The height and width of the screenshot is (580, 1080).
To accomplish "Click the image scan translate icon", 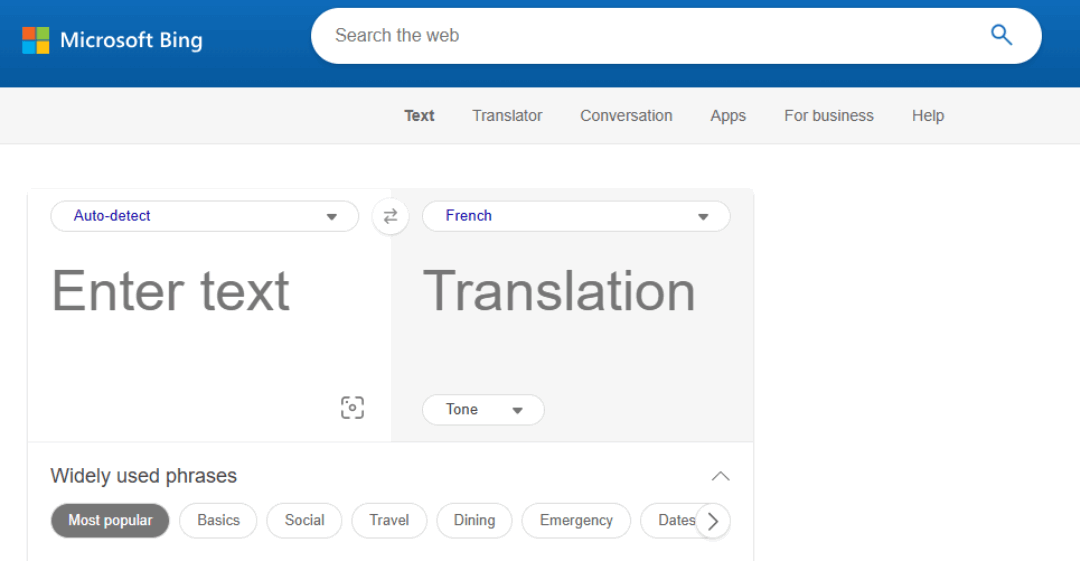I will pos(352,407).
